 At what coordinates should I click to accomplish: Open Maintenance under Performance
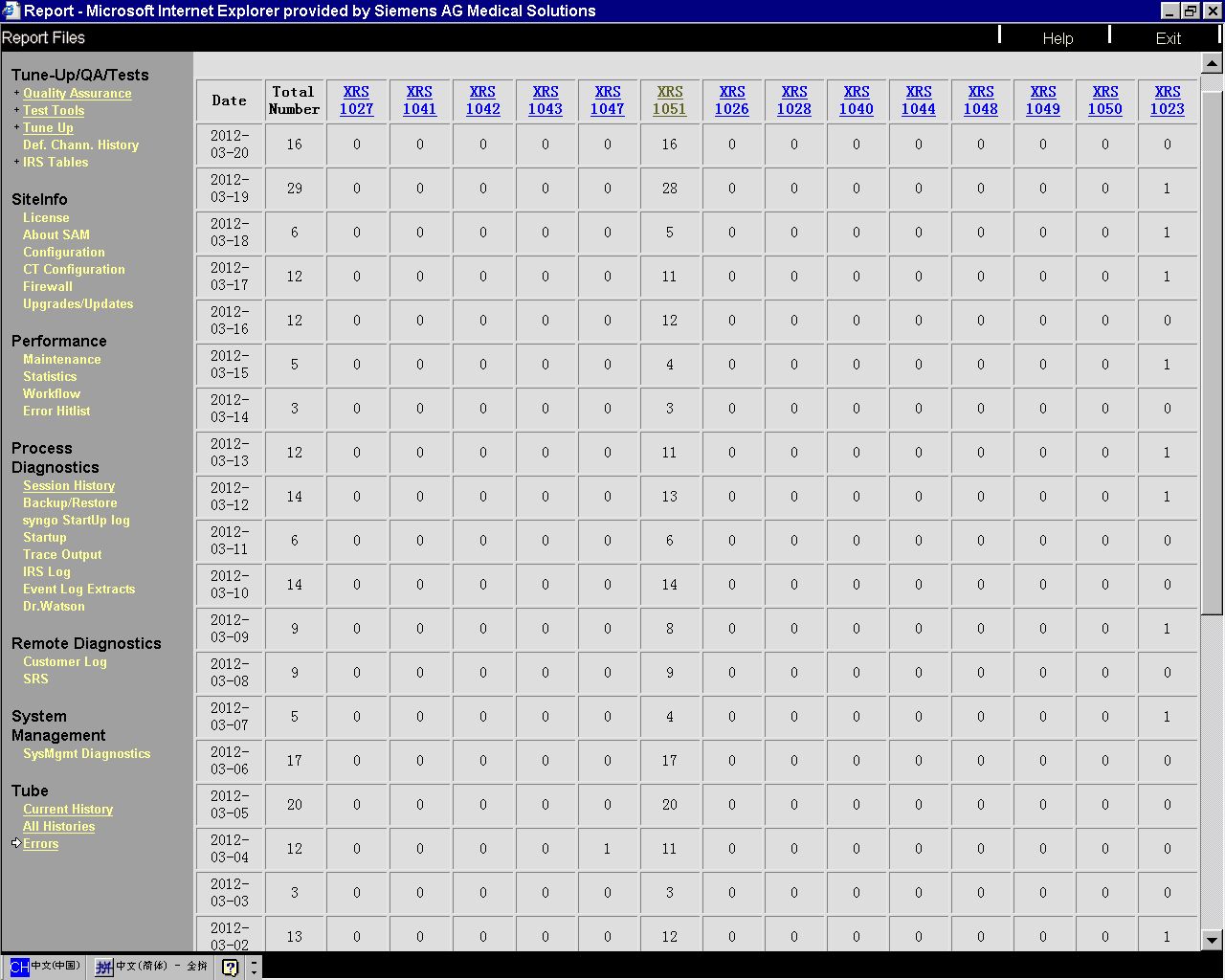(x=62, y=360)
